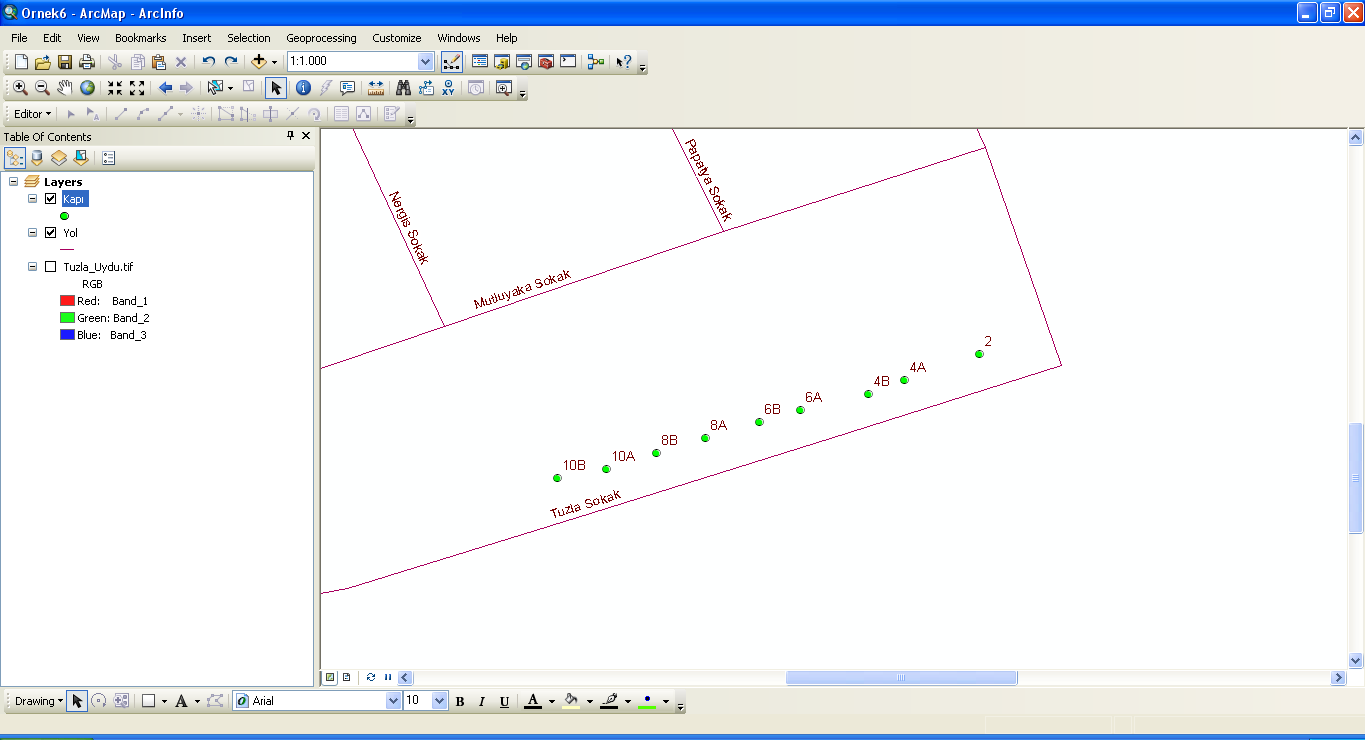This screenshot has height=740, width=1365.
Task: Launch ModelBuilder window icon
Action: coord(596,62)
